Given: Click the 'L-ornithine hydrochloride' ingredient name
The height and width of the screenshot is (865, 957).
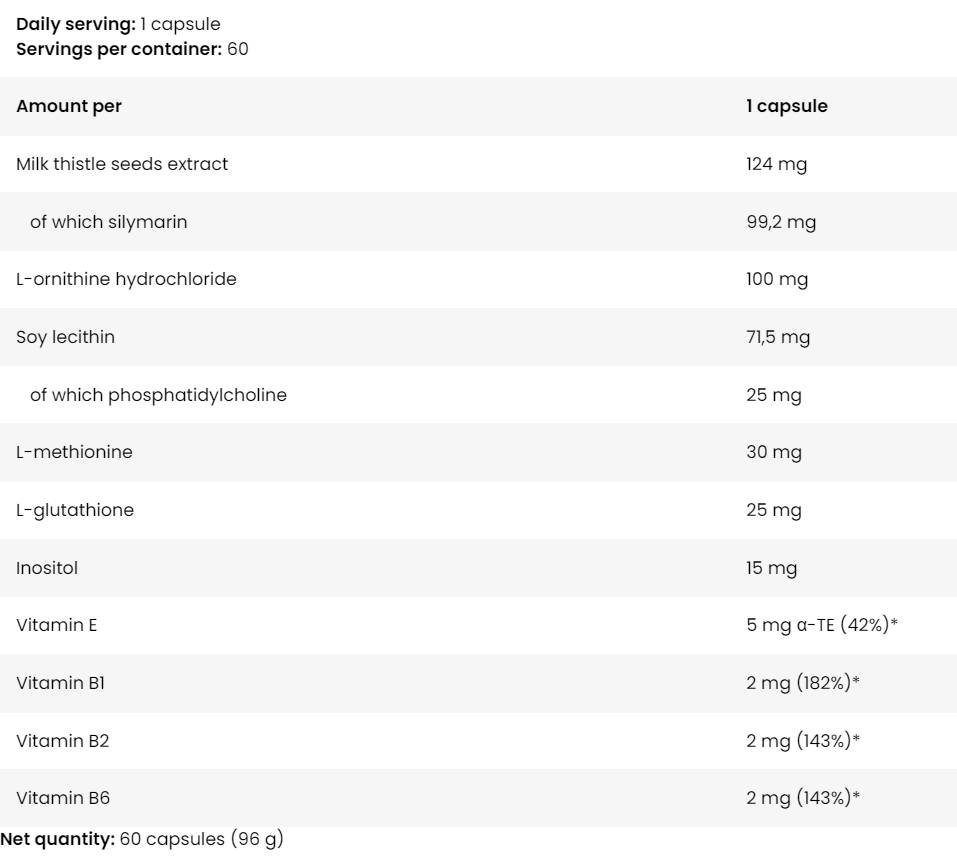Looking at the screenshot, I should click(x=126, y=279).
